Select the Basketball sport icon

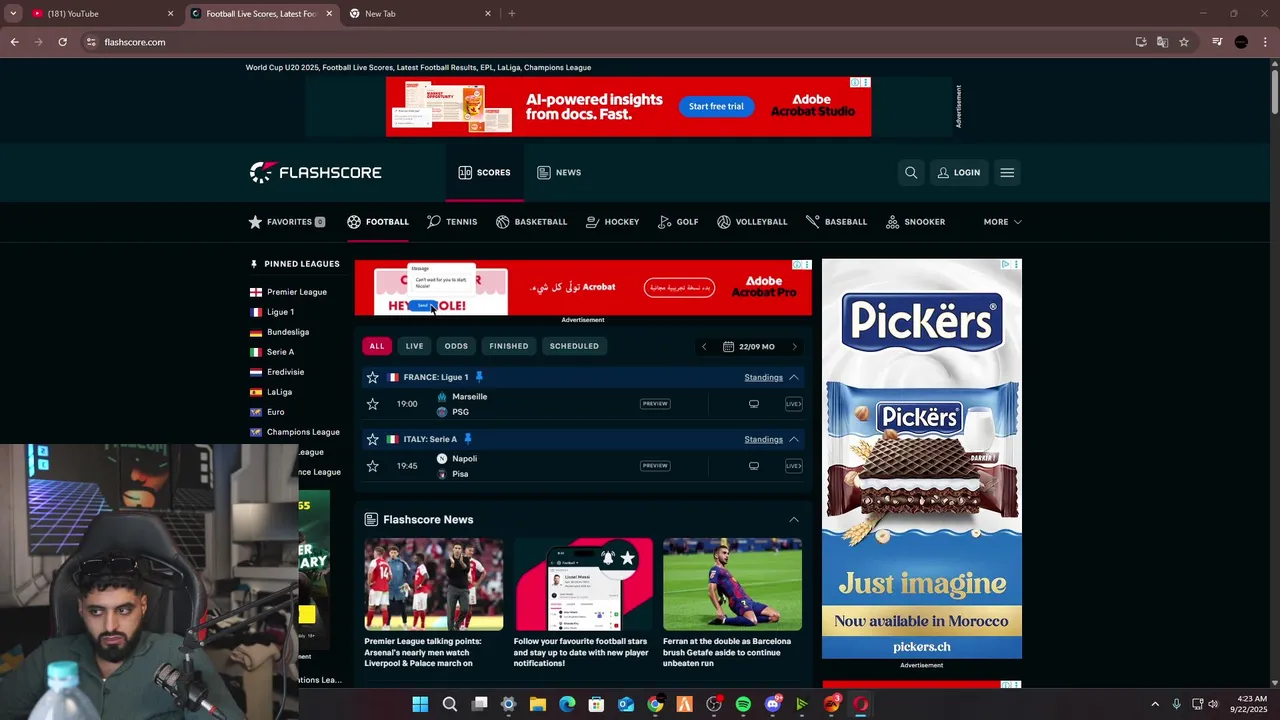tap(503, 222)
